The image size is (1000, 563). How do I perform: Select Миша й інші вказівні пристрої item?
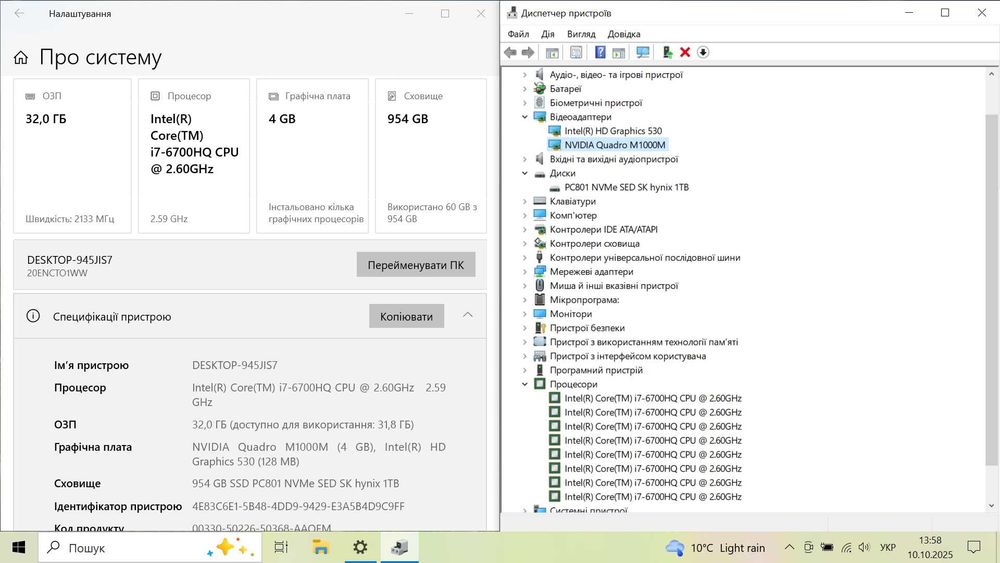(x=614, y=286)
